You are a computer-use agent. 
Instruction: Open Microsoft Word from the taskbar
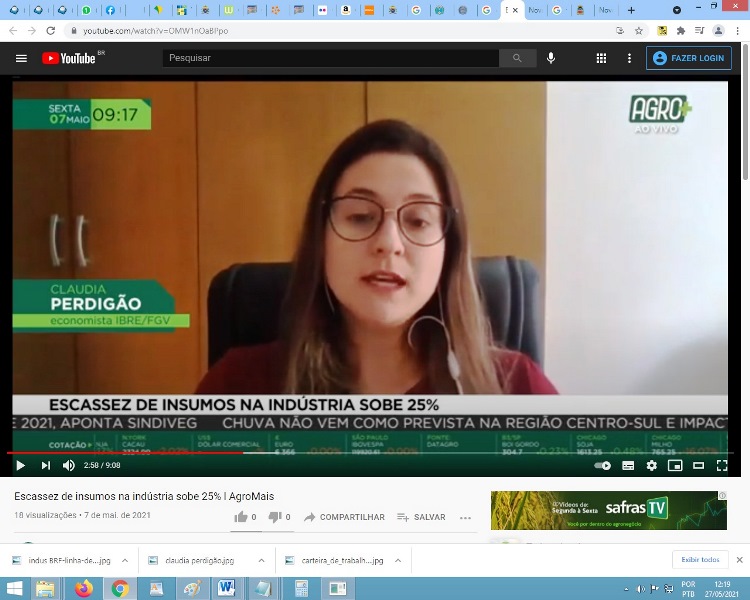click(226, 589)
